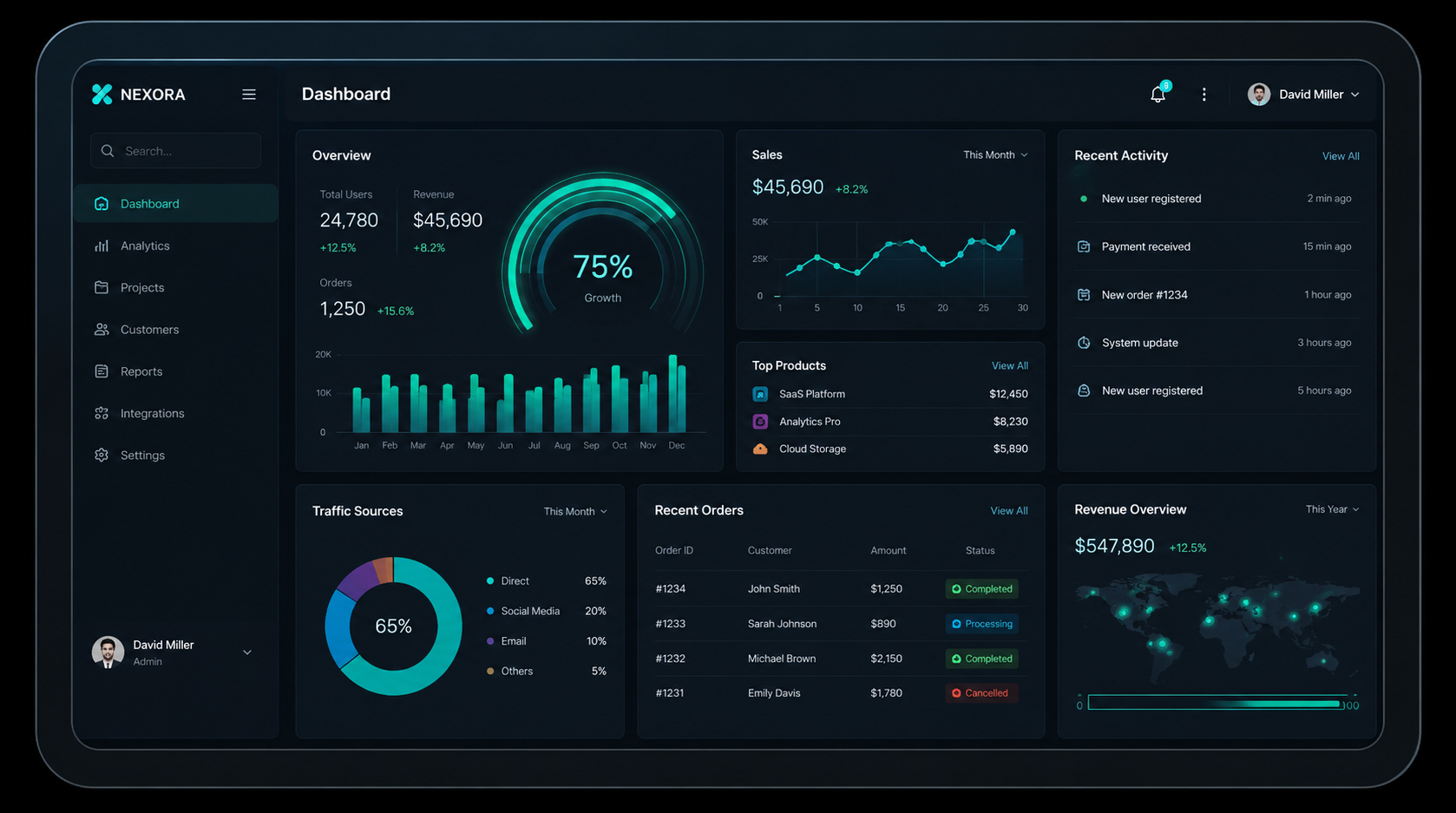Viewport: 1456px width, 813px height.
Task: Expand the sidebar Admin profile chevron
Action: click(x=247, y=652)
